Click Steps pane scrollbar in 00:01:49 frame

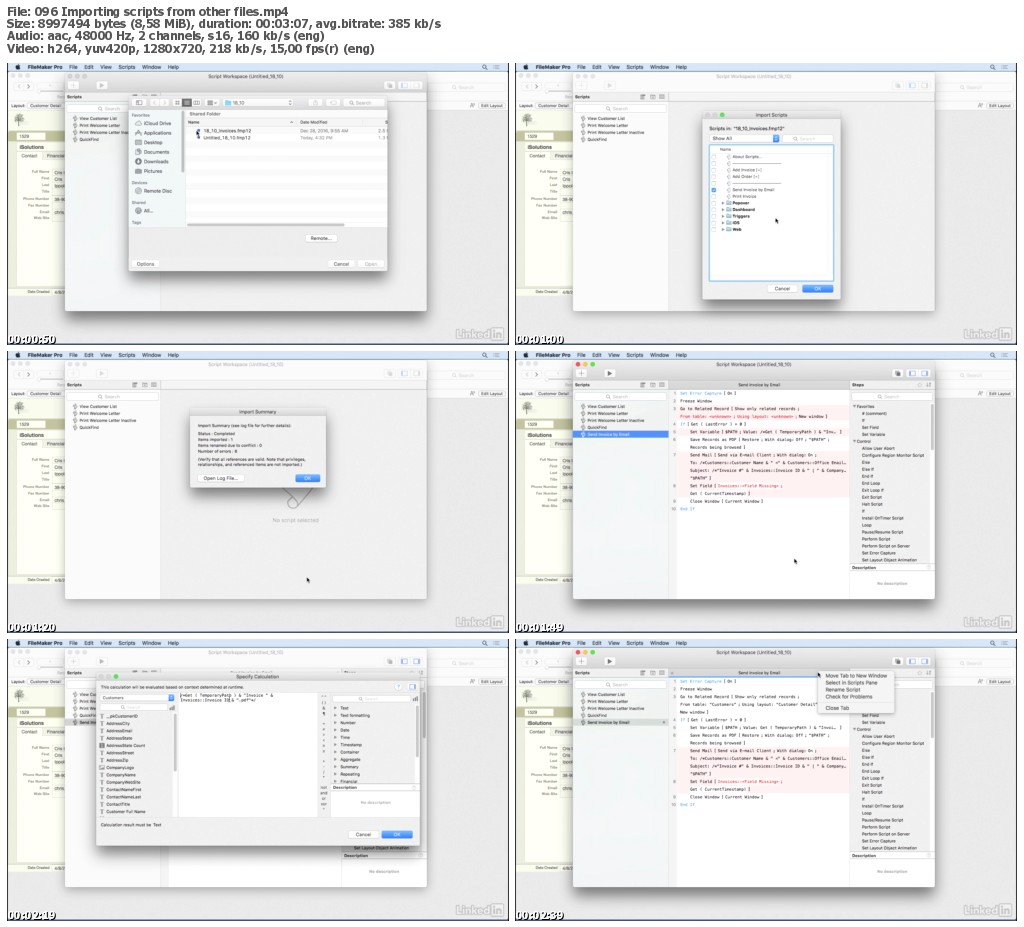pos(932,426)
